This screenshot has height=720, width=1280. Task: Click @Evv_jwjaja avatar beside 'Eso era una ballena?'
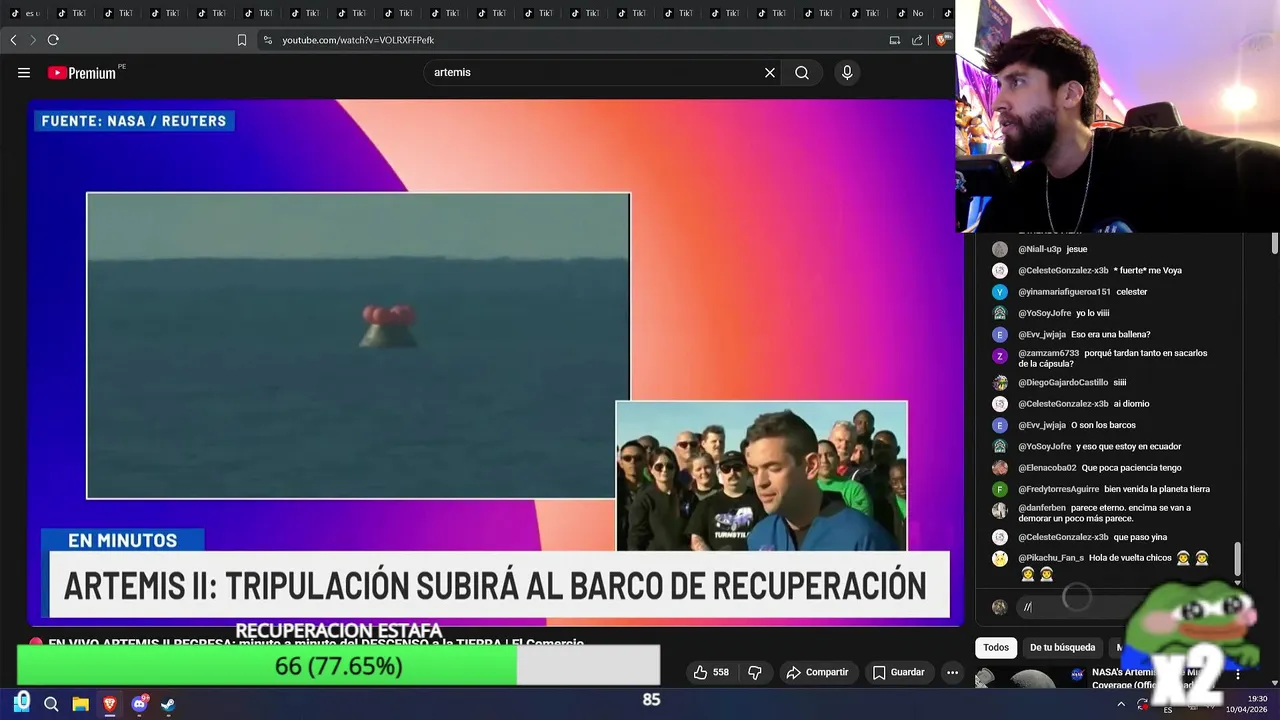click(999, 335)
